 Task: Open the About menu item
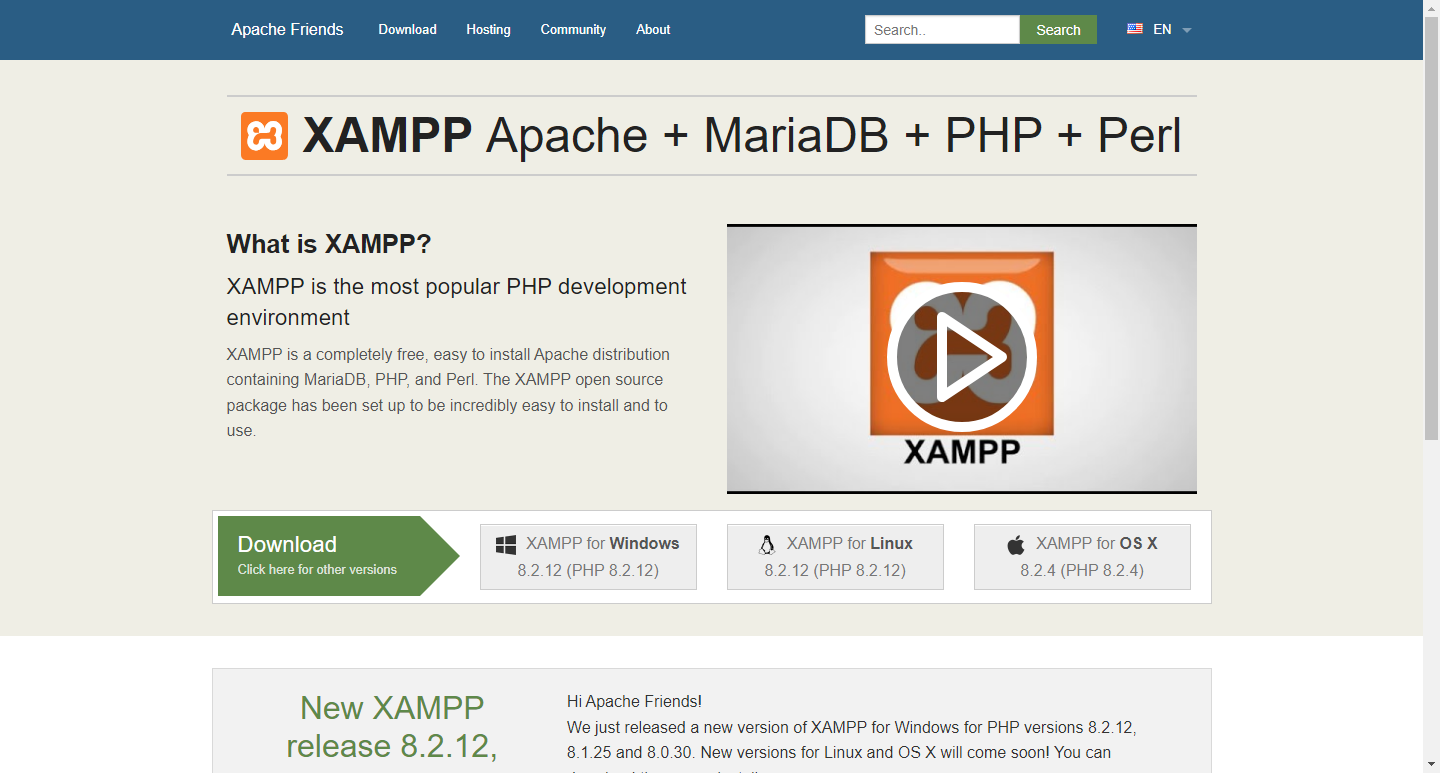pyautogui.click(x=653, y=29)
